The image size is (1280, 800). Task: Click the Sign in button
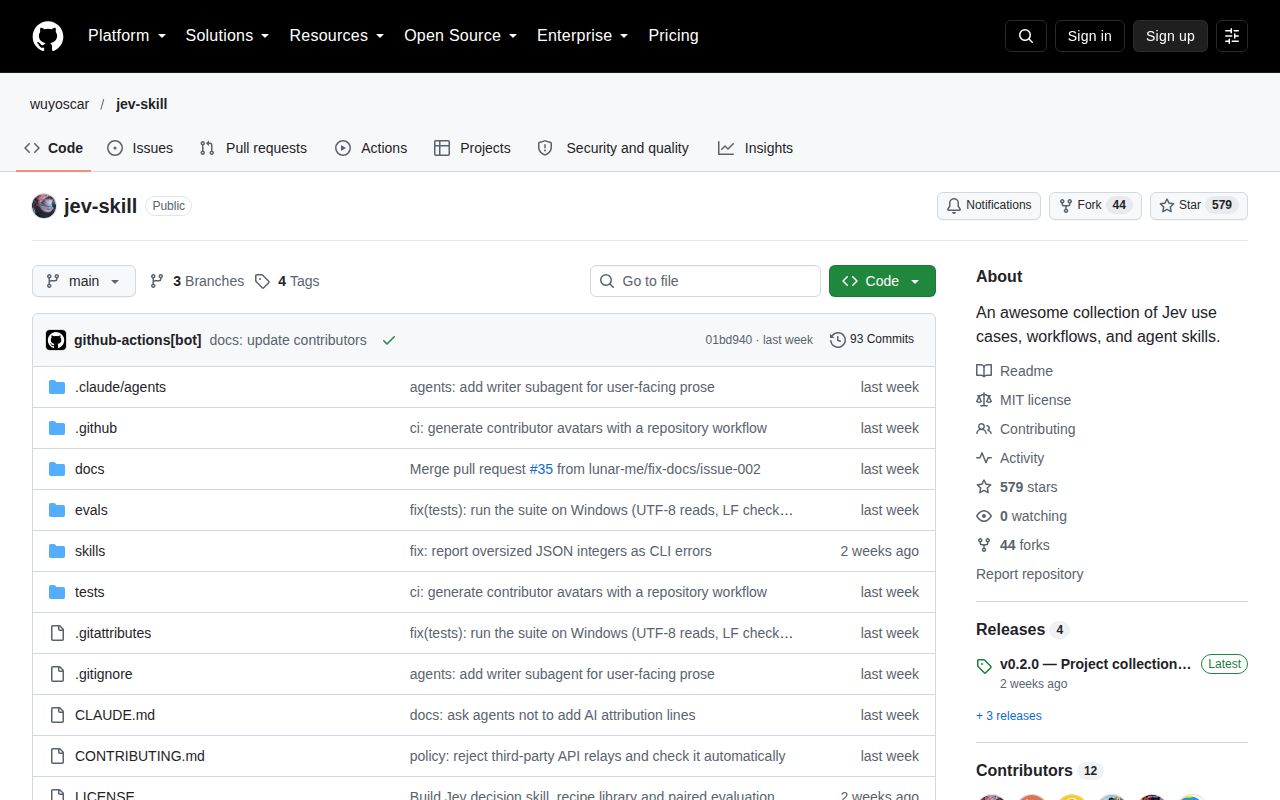(x=1089, y=36)
